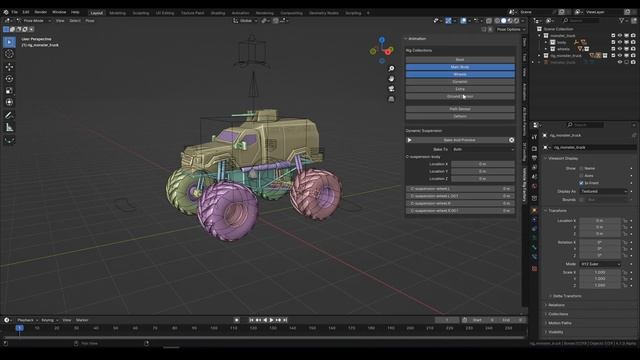Screen dimensions: 640x360
Task: Jump to timeline end frame
Action: click(285, 320)
